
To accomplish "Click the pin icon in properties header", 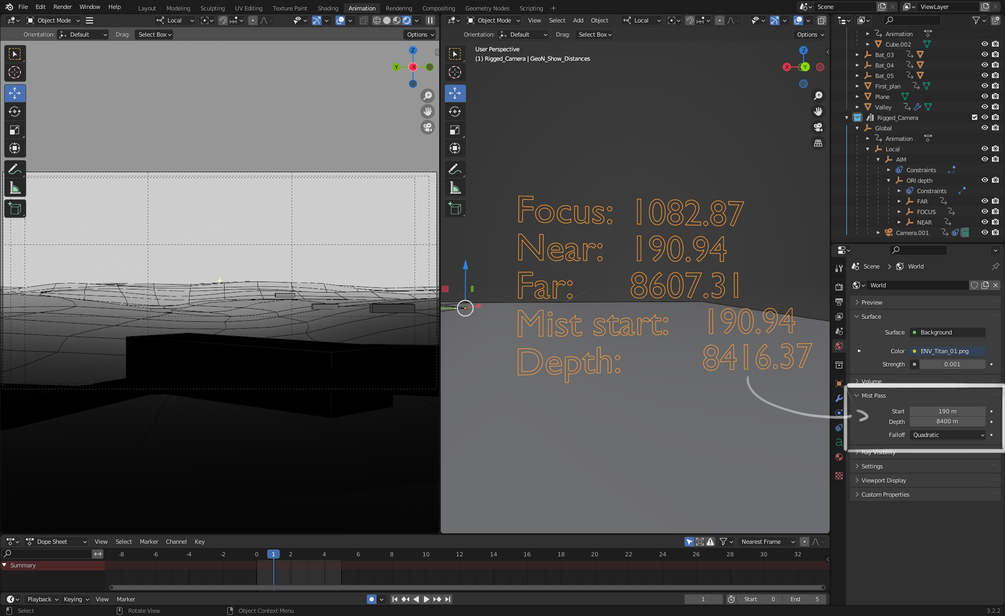I will tap(995, 266).
